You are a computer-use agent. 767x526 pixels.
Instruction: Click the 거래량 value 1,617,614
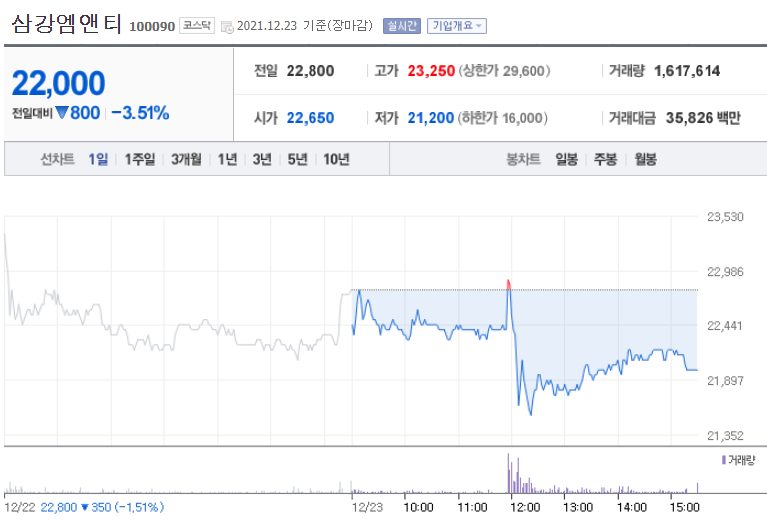tap(687, 71)
